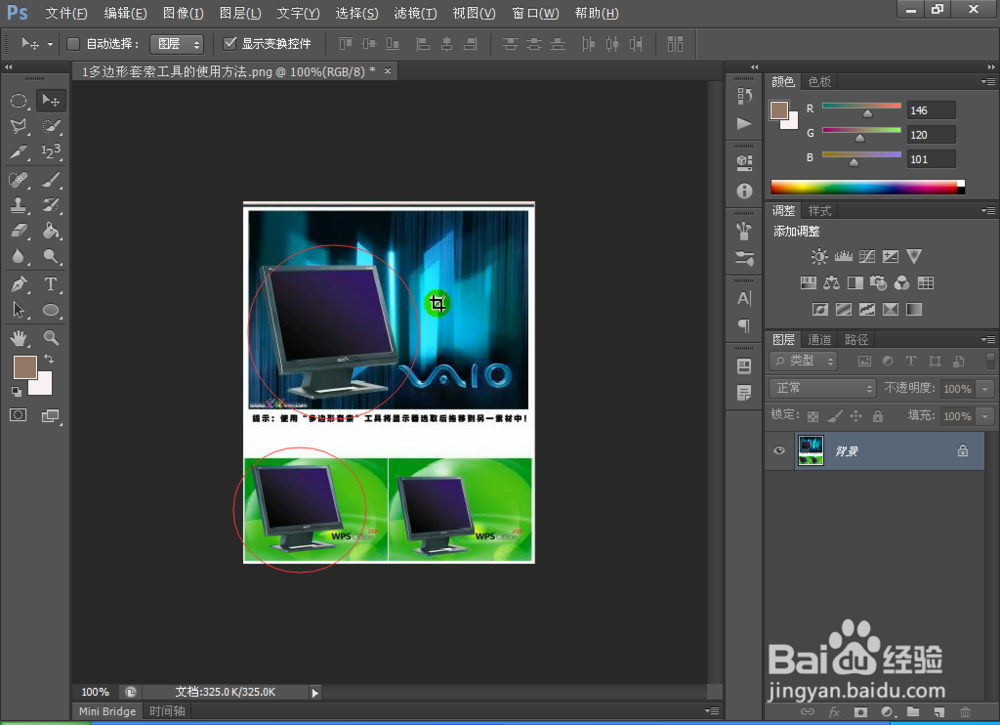Select the Zoom tool
Image resolution: width=1000 pixels, height=725 pixels.
50,338
